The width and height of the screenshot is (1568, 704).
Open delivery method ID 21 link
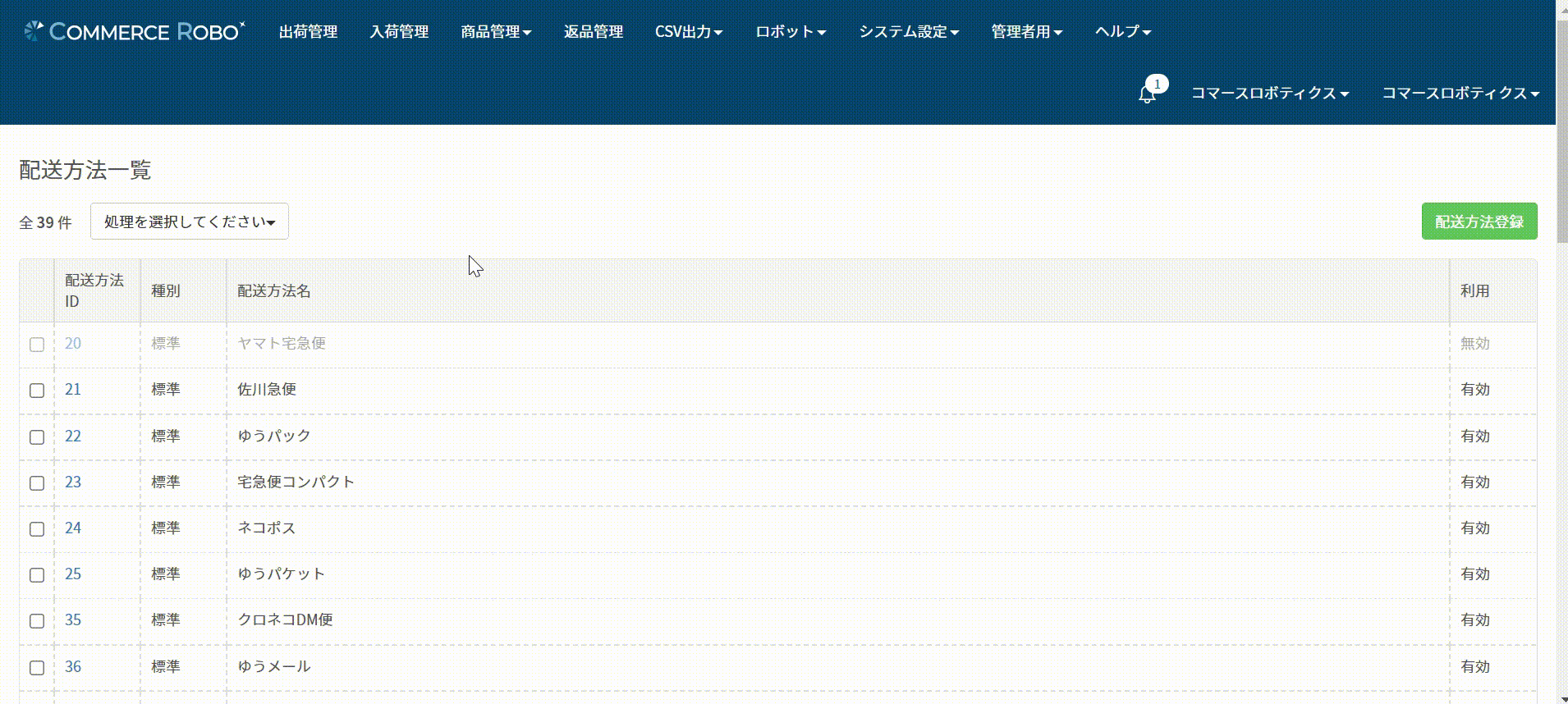[73, 390]
